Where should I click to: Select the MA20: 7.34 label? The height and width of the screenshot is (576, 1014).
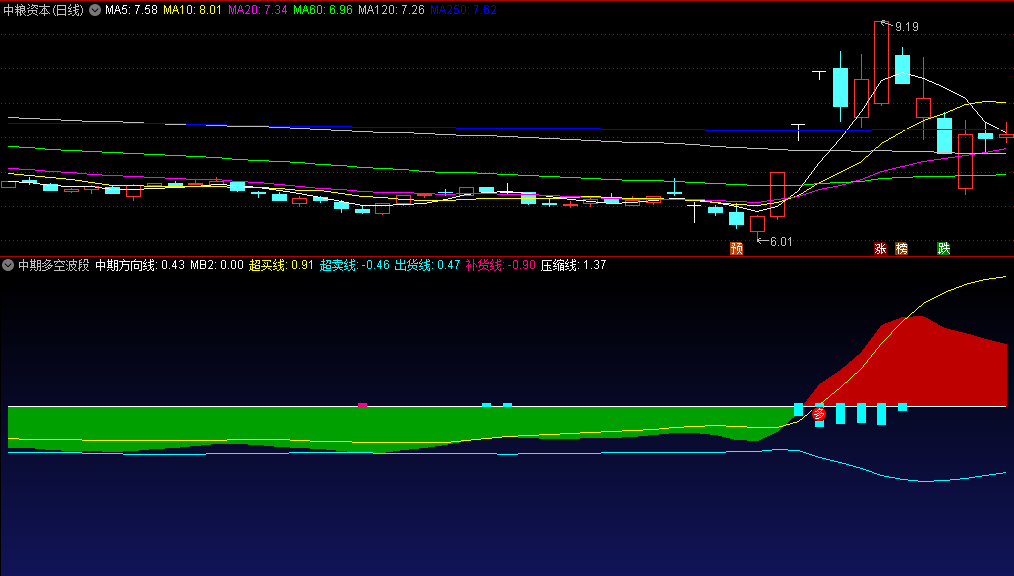click(257, 10)
